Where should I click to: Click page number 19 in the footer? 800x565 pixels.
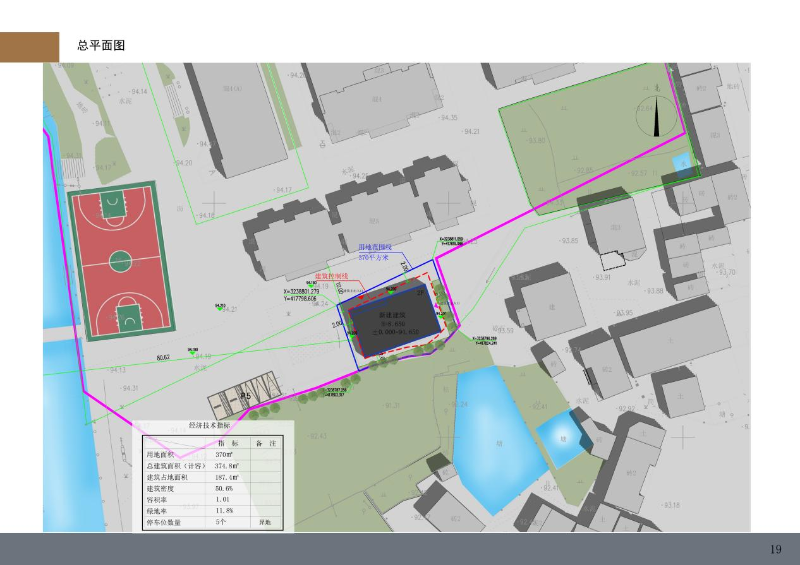coord(776,550)
